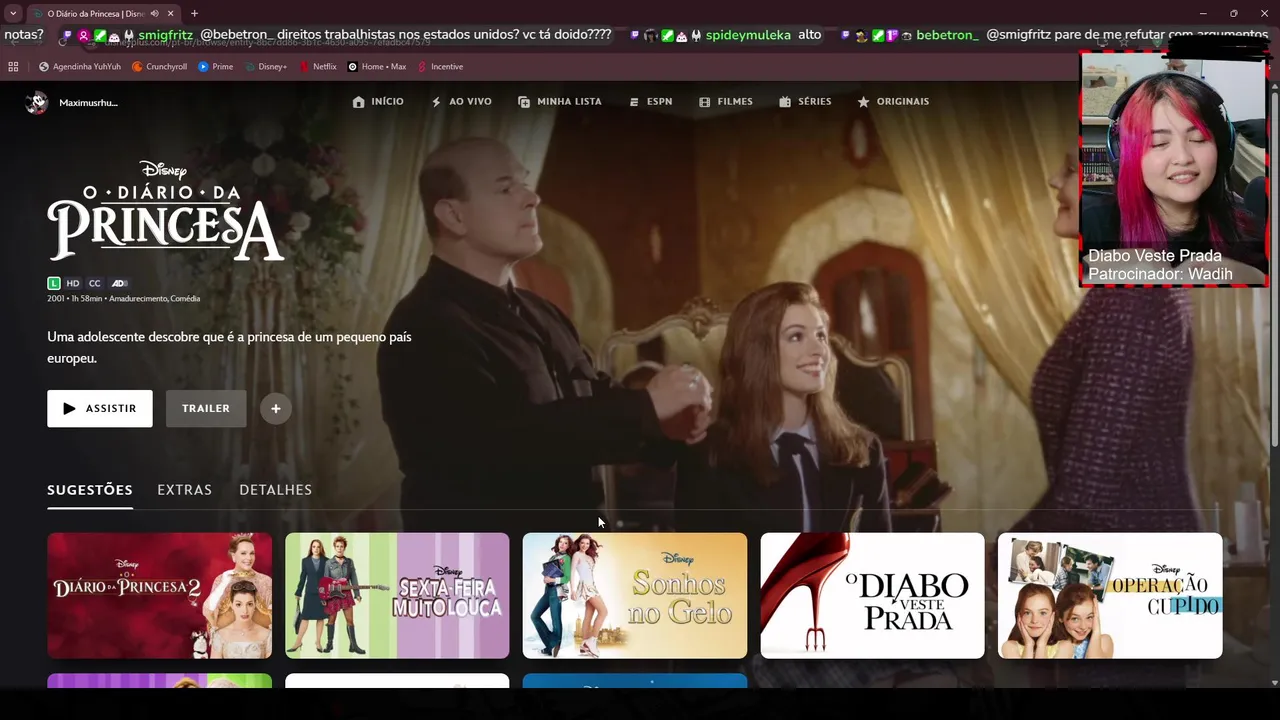1280x720 pixels.
Task: Click the O Diário da Princesa title logo
Action: click(166, 211)
